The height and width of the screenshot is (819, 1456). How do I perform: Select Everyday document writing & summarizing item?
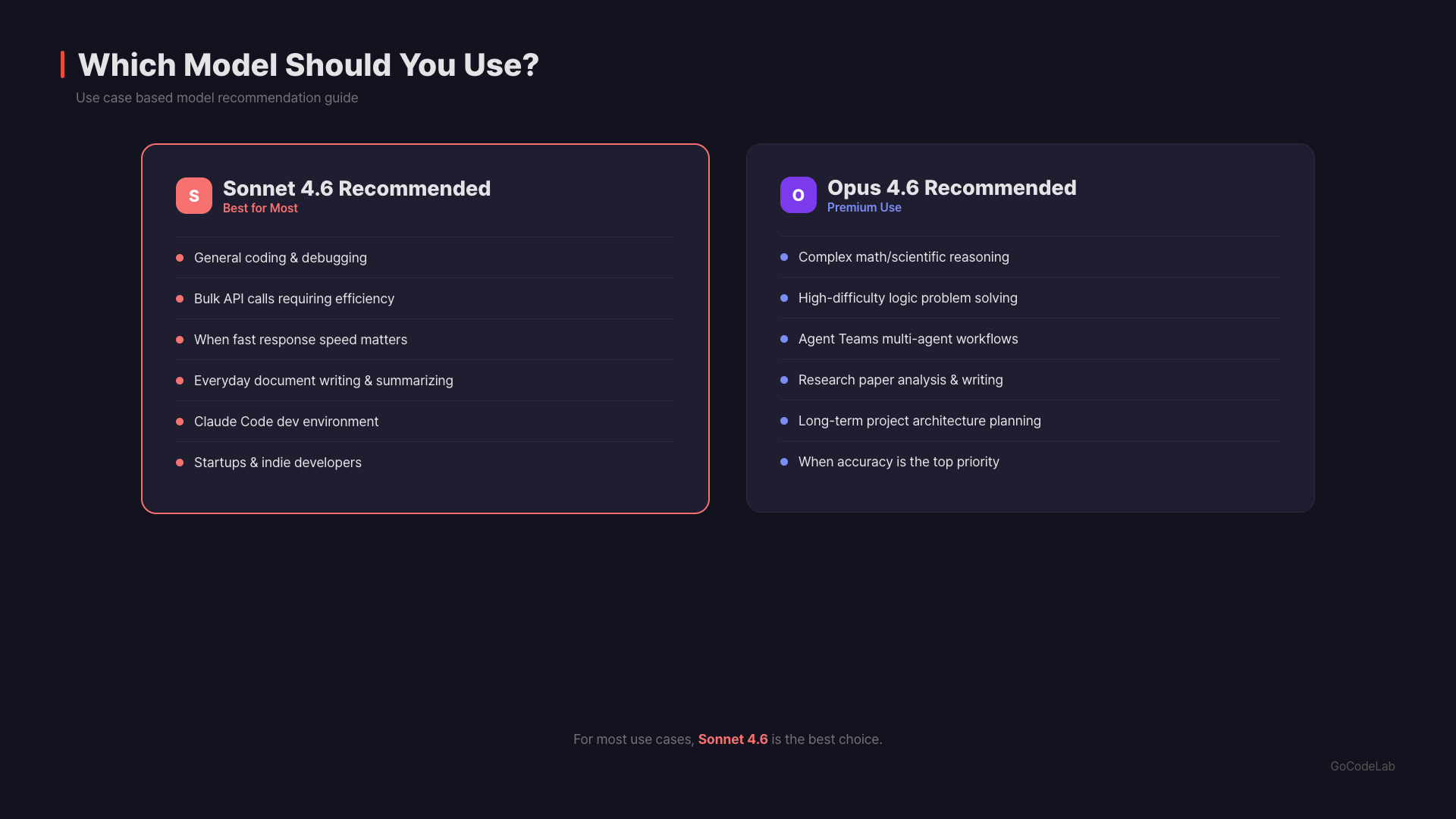[x=323, y=381]
